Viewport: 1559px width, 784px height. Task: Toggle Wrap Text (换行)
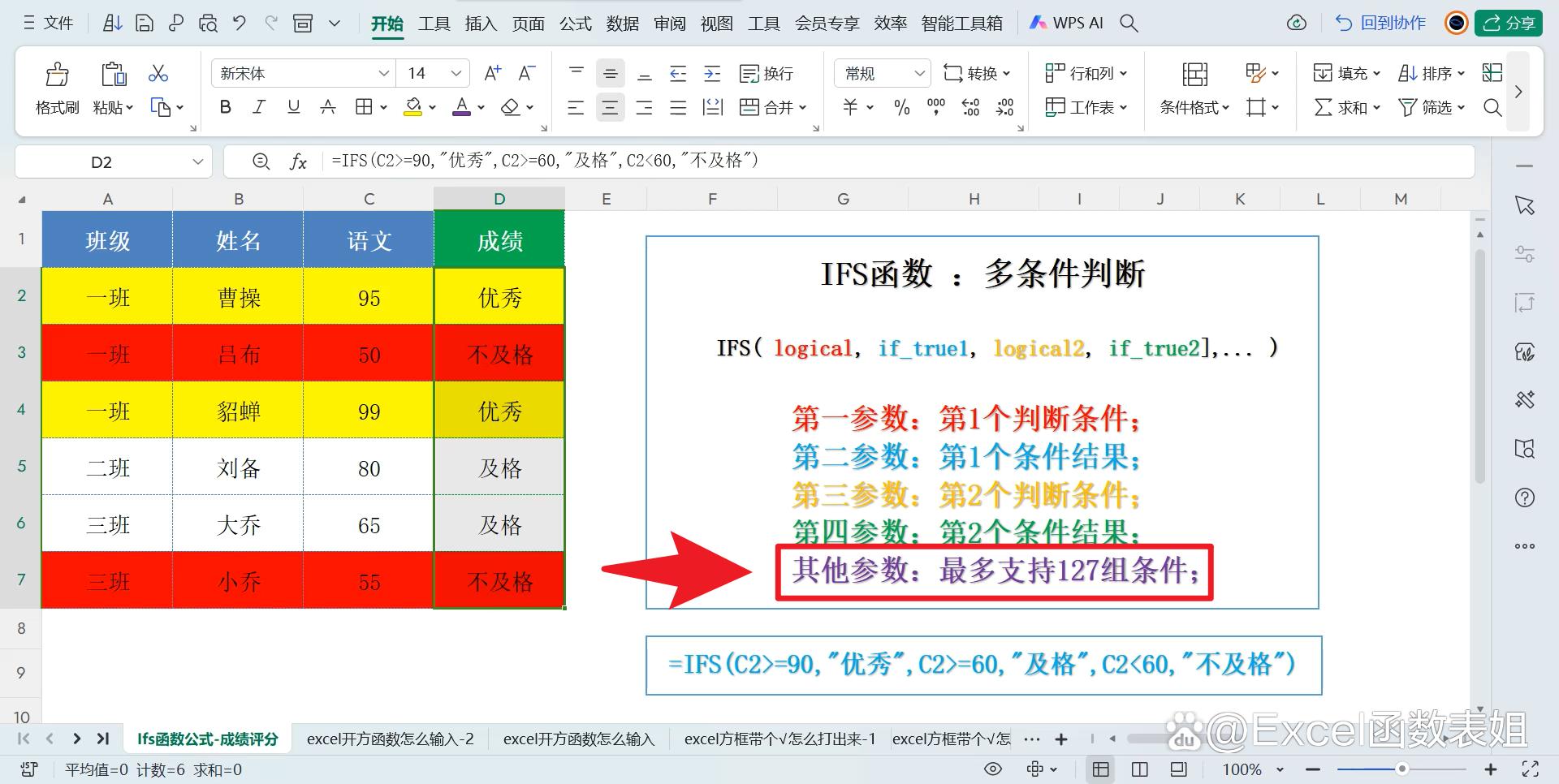tap(766, 74)
